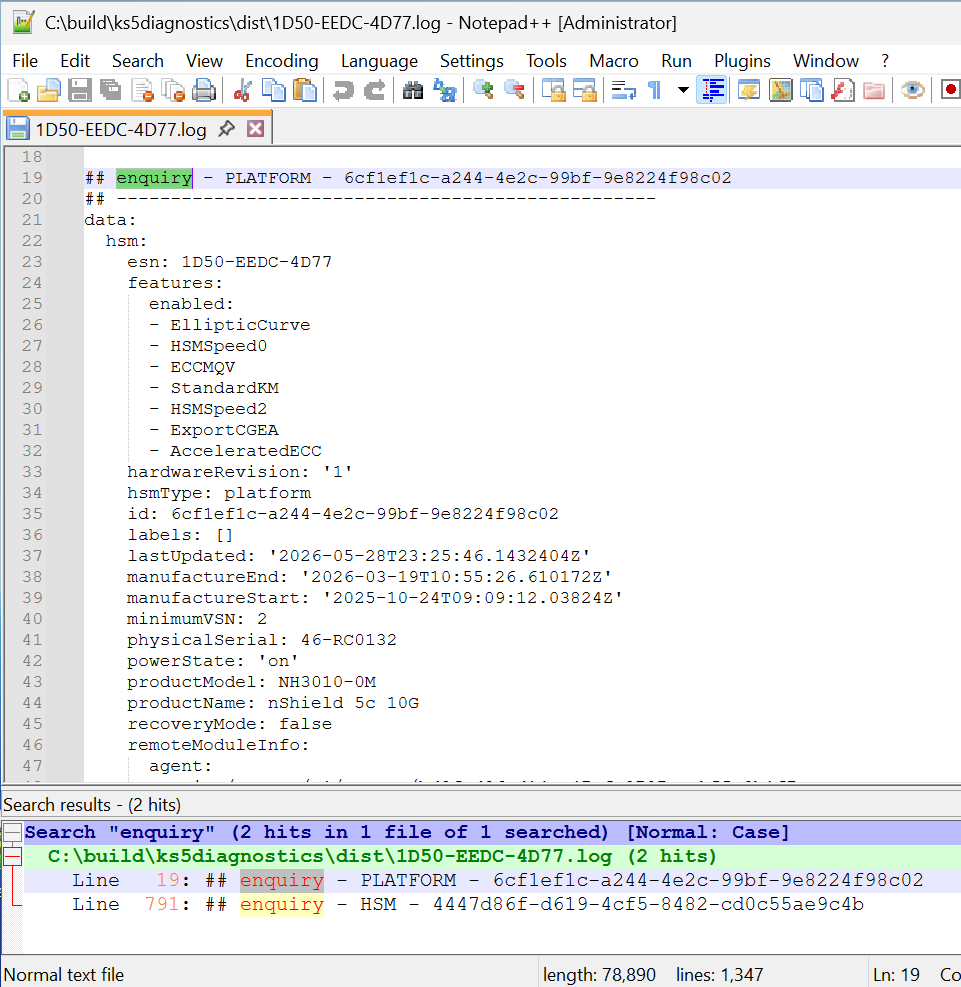961x987 pixels.
Task: Open Find dialog with binoculars icon
Action: pos(413,91)
